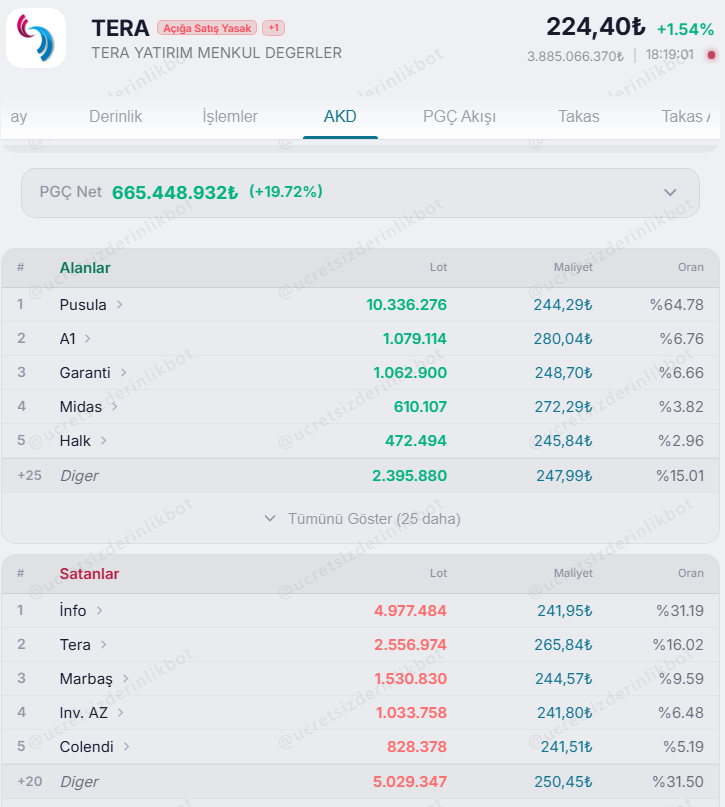Click the Maliyet column header under Alanlar
The height and width of the screenshot is (807, 725).
[573, 267]
